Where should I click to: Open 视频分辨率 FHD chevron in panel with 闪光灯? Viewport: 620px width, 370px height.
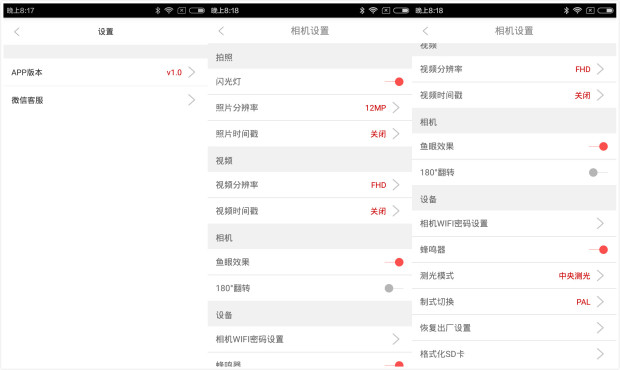click(396, 185)
